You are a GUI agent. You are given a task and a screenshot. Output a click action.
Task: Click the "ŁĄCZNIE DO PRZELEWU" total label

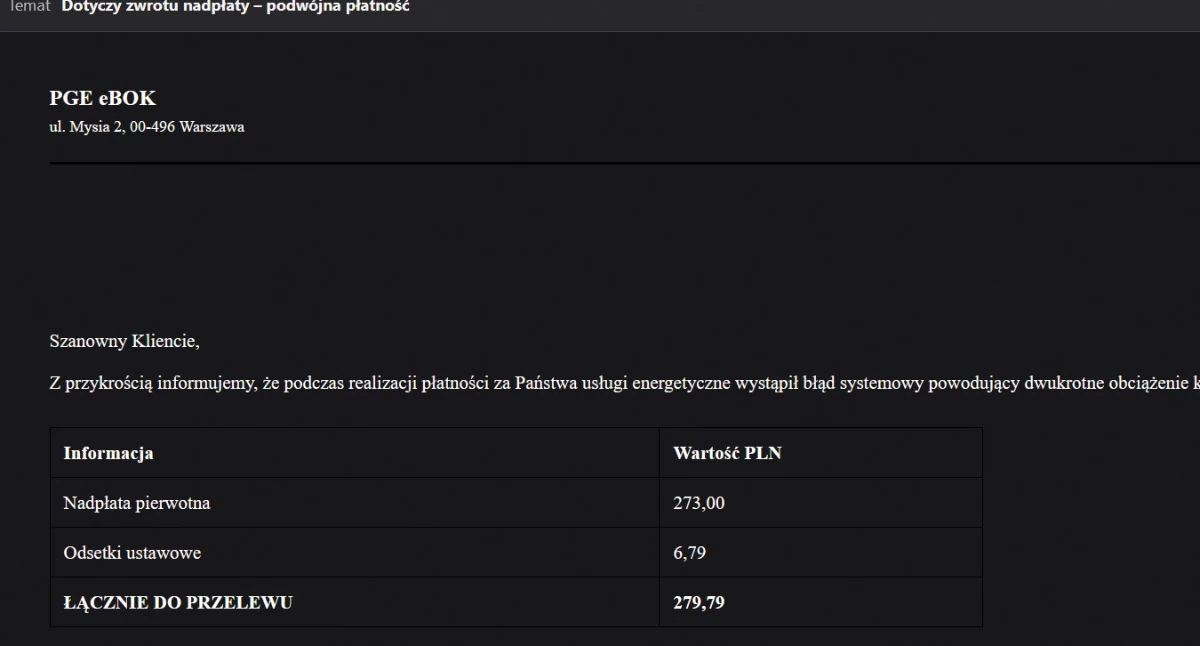tap(178, 602)
